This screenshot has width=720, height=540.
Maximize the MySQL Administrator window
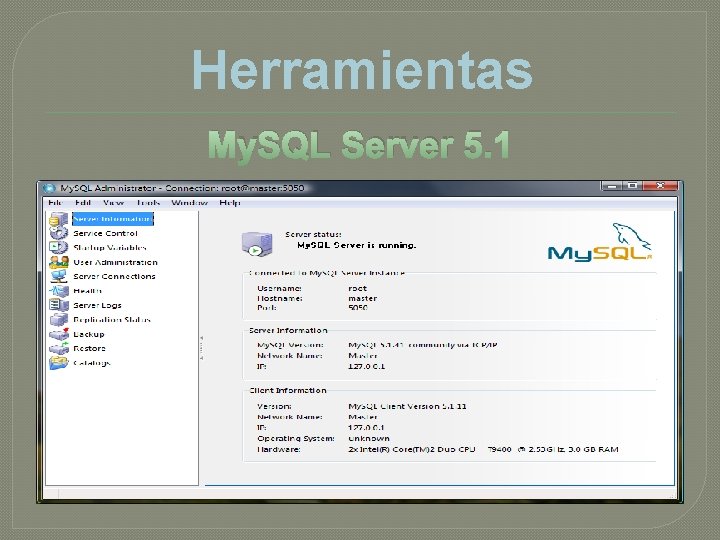click(632, 186)
